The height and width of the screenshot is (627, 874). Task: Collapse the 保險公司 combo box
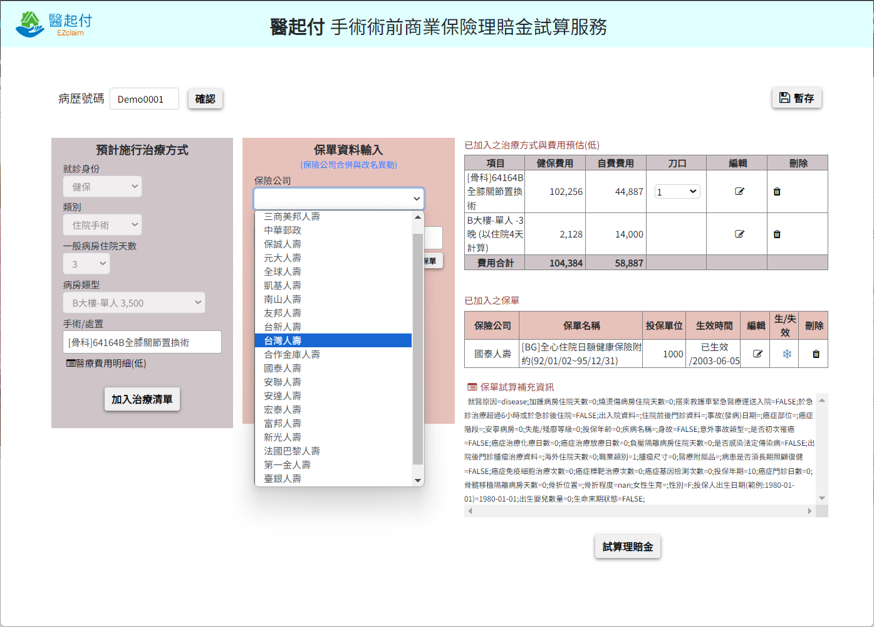coord(338,199)
